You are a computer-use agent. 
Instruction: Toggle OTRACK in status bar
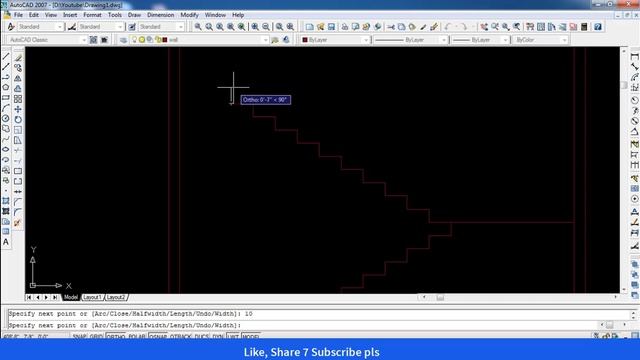(x=181, y=337)
